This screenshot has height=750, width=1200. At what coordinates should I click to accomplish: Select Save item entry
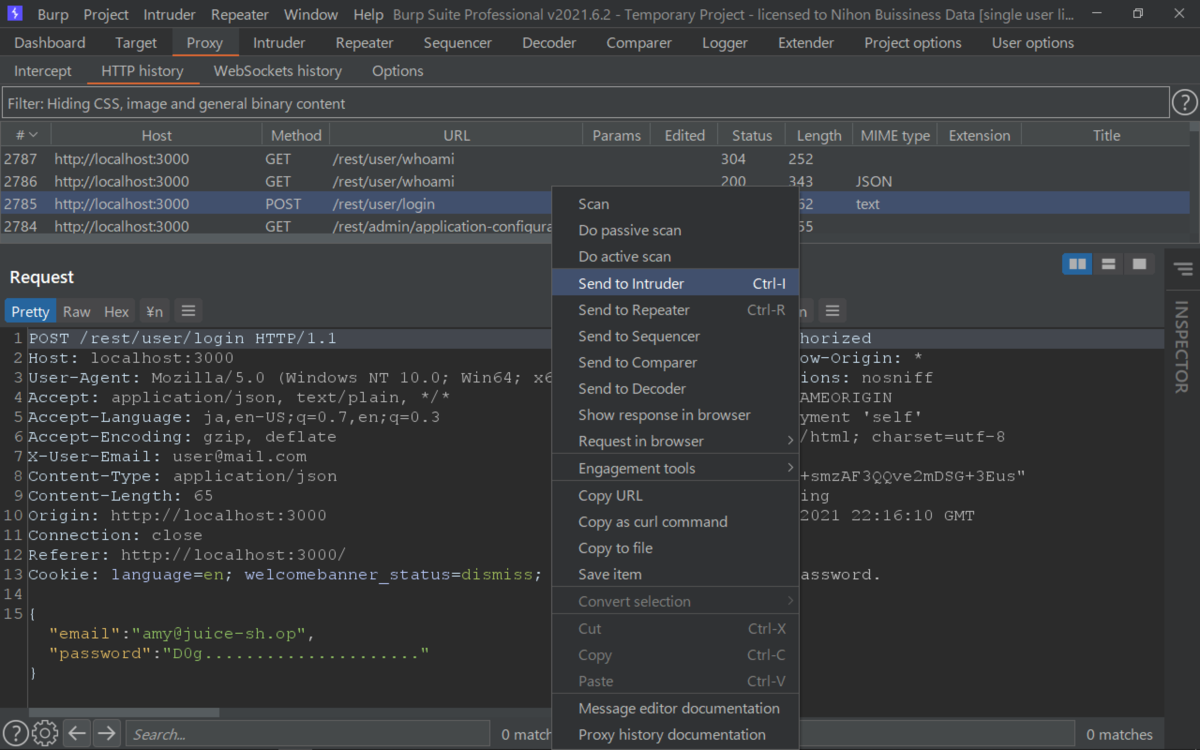(x=676, y=574)
